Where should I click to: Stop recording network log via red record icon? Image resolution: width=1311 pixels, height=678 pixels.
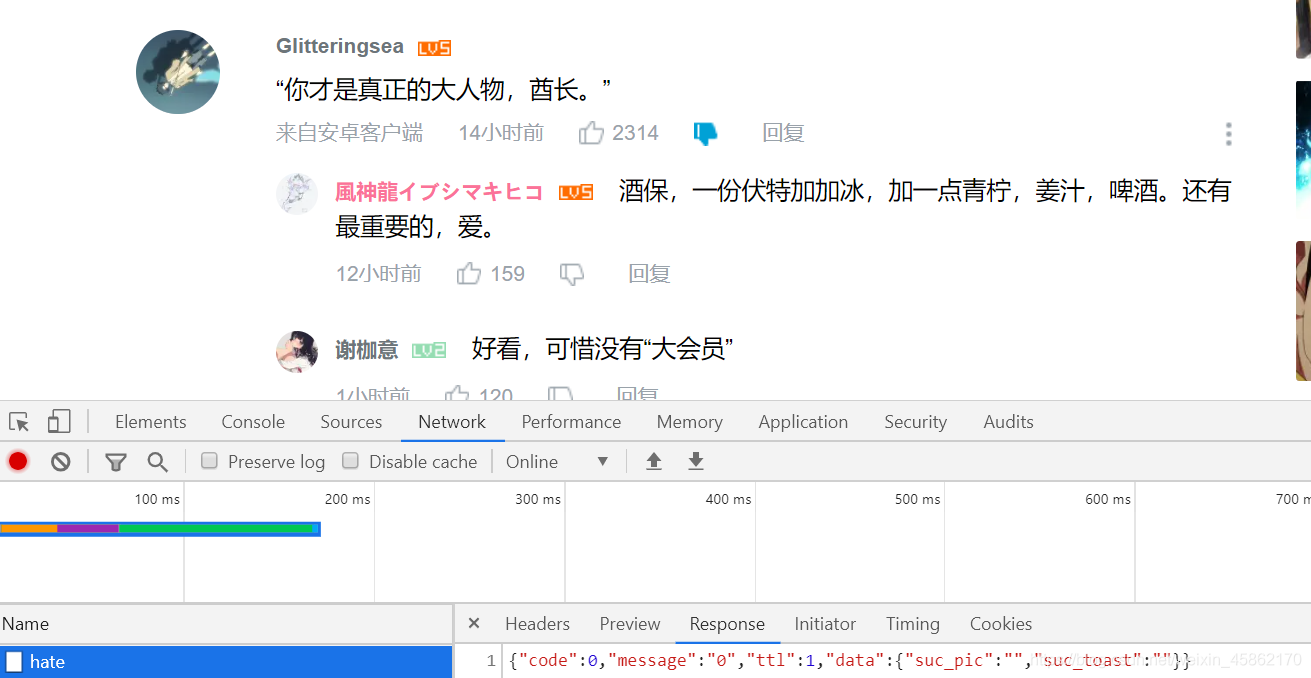click(20, 461)
